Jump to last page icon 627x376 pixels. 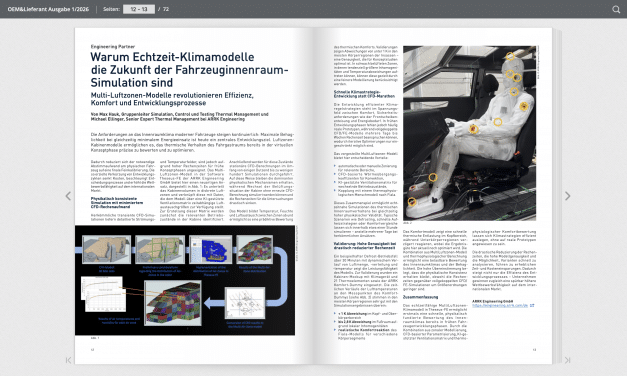click(567, 360)
